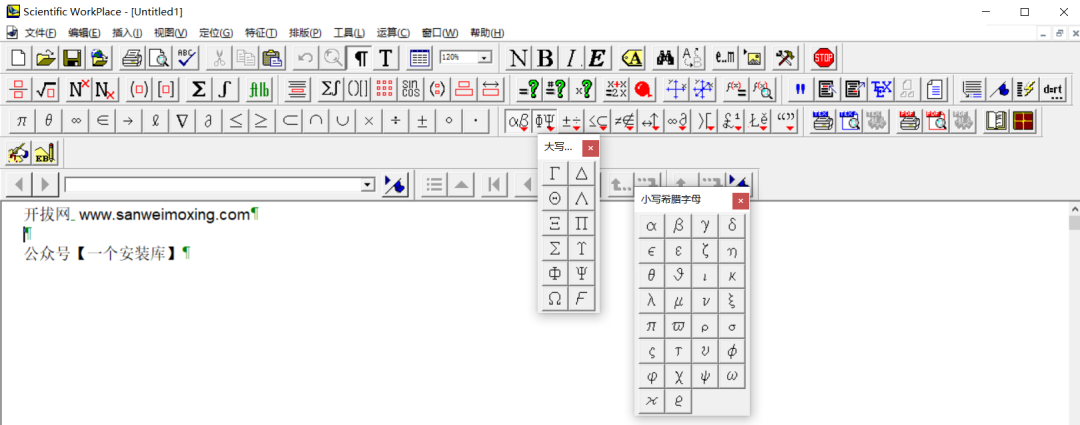Open a file with the folder icon
The height and width of the screenshot is (425, 1080).
pos(45,58)
